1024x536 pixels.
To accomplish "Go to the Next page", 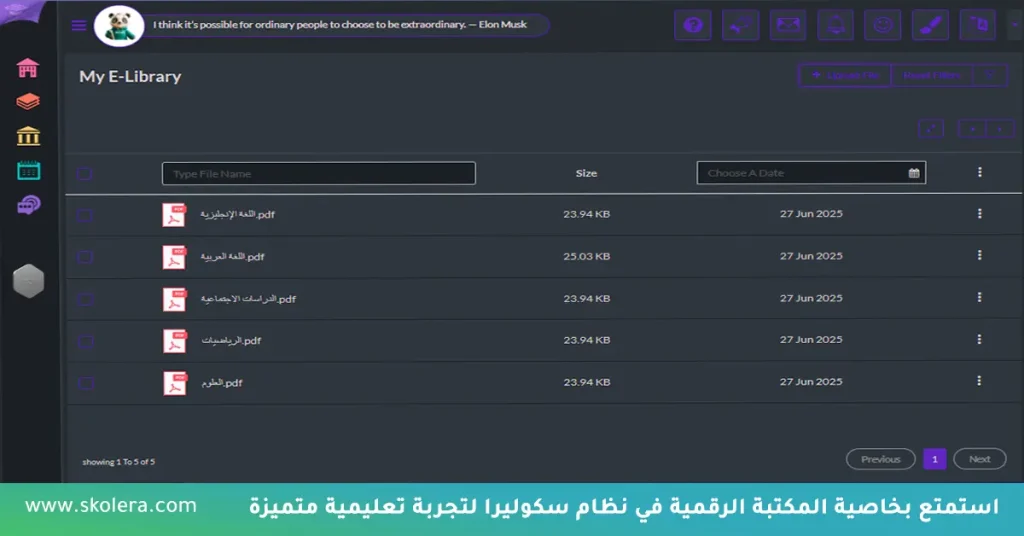I will click(x=980, y=459).
